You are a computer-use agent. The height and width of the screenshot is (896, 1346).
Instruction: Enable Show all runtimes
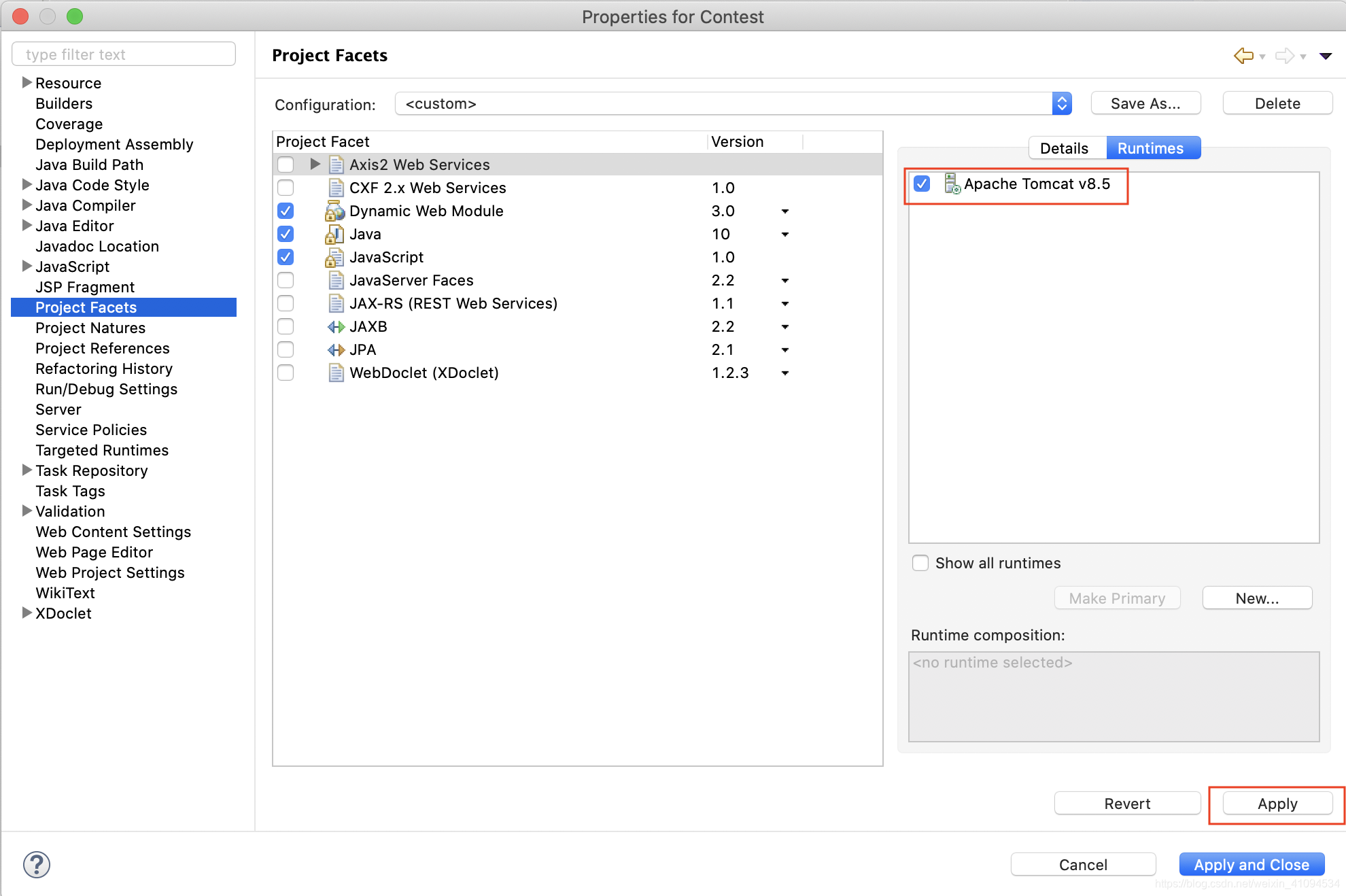920,563
